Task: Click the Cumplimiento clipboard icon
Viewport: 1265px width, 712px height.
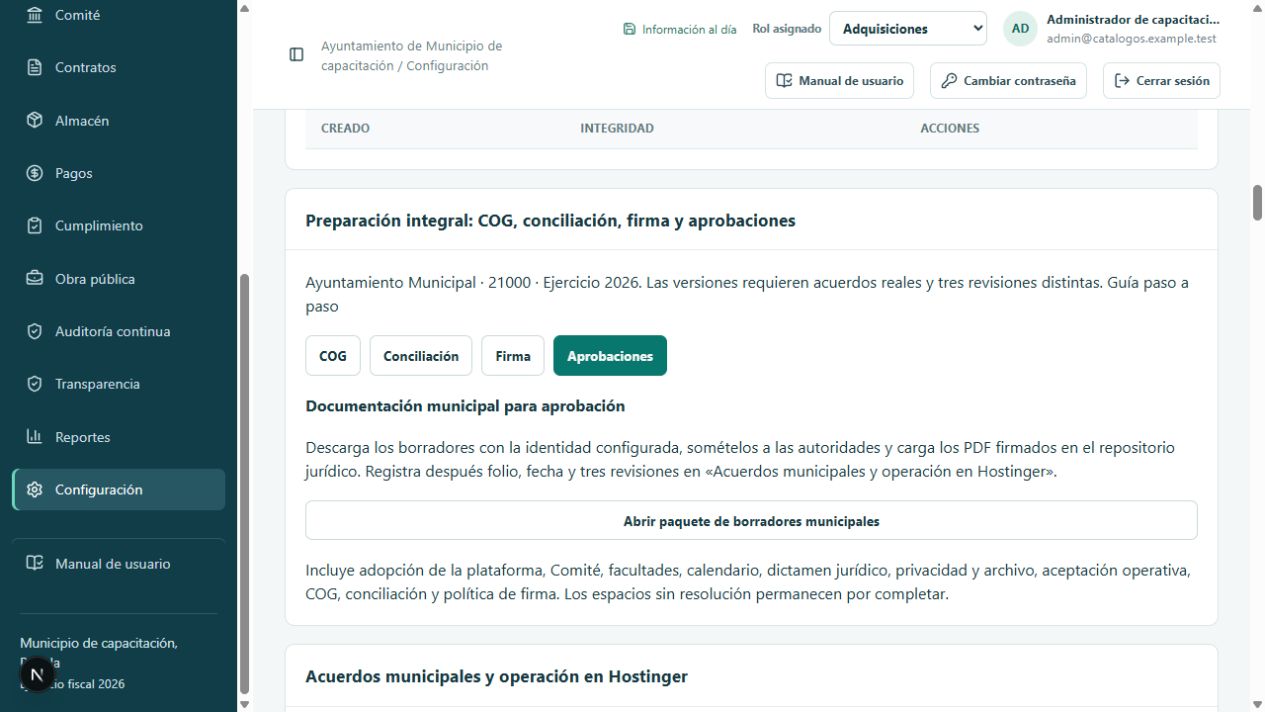Action: [35, 226]
